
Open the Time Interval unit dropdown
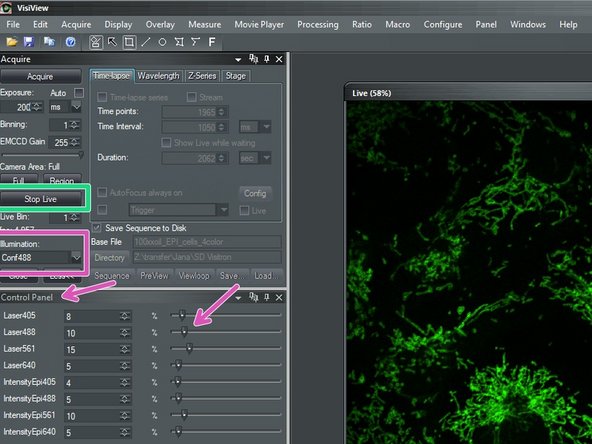coord(266,127)
